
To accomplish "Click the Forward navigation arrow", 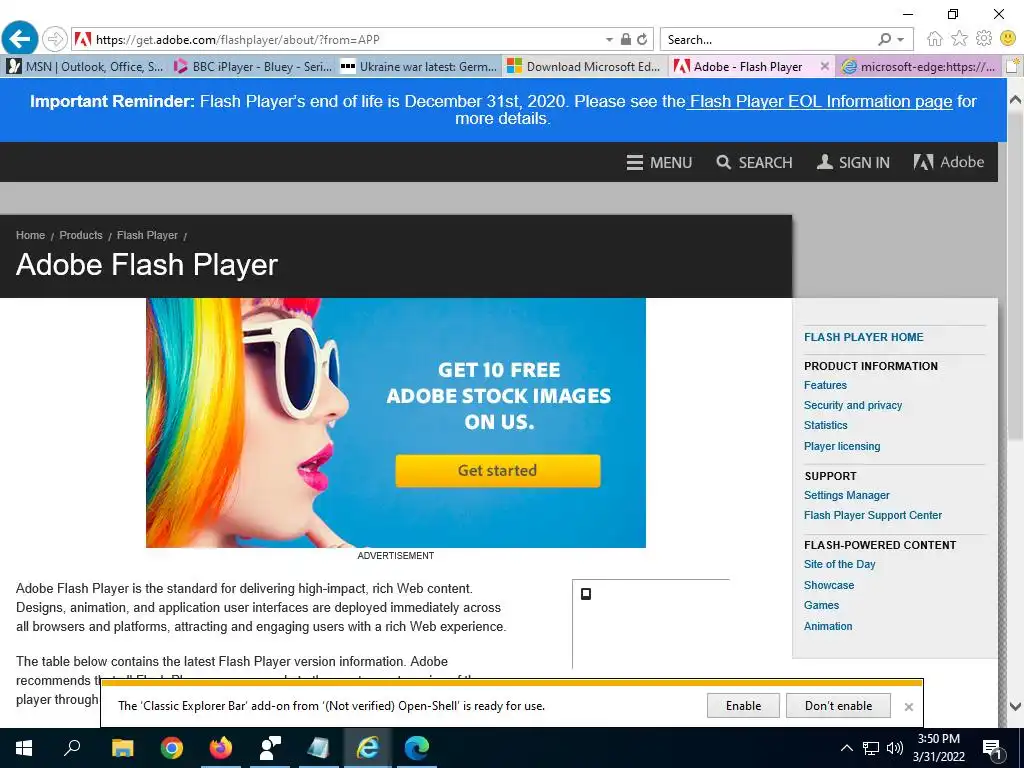I will coord(55,39).
